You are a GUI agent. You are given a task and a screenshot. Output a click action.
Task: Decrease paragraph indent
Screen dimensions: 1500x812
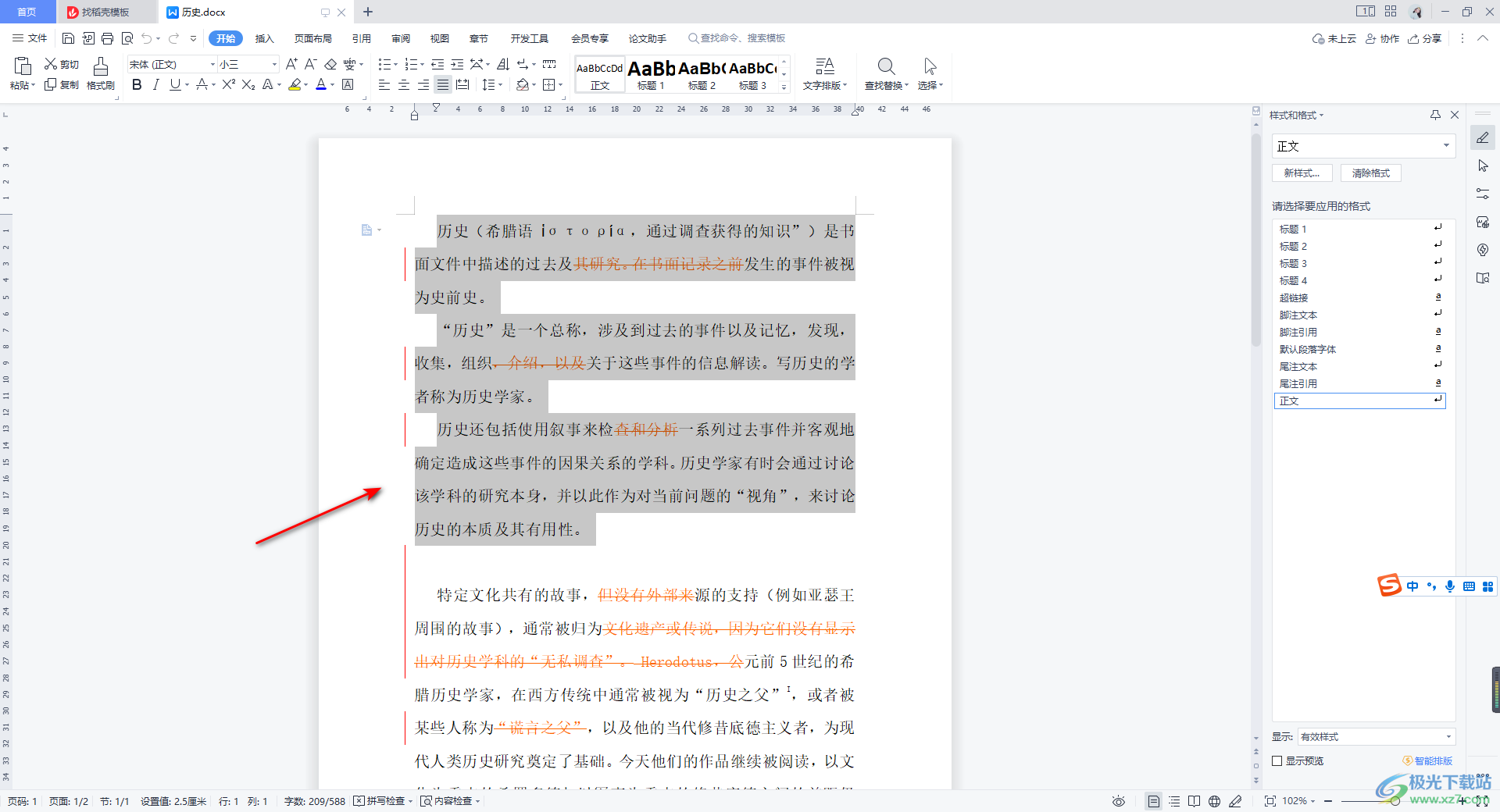(437, 64)
